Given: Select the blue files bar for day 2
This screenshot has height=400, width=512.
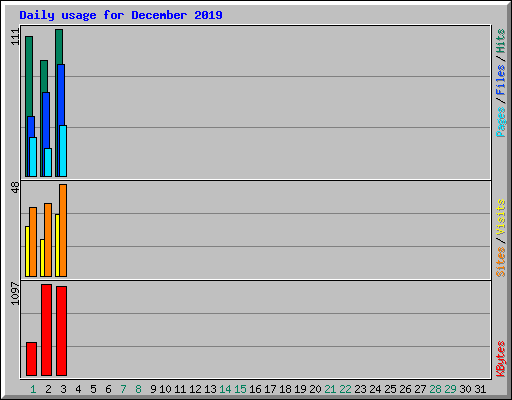Looking at the screenshot, I should point(46,120).
